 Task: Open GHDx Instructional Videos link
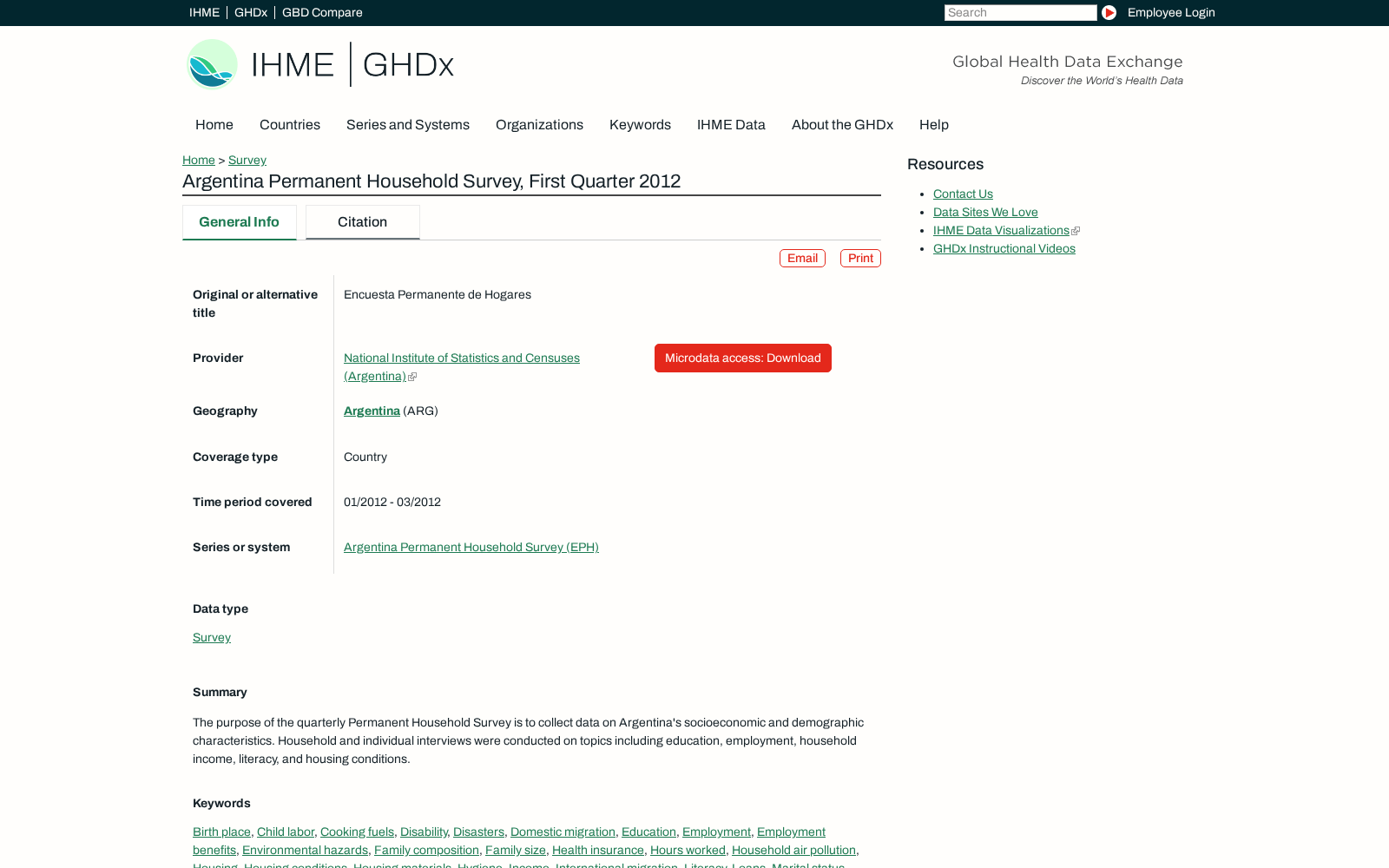(1004, 248)
